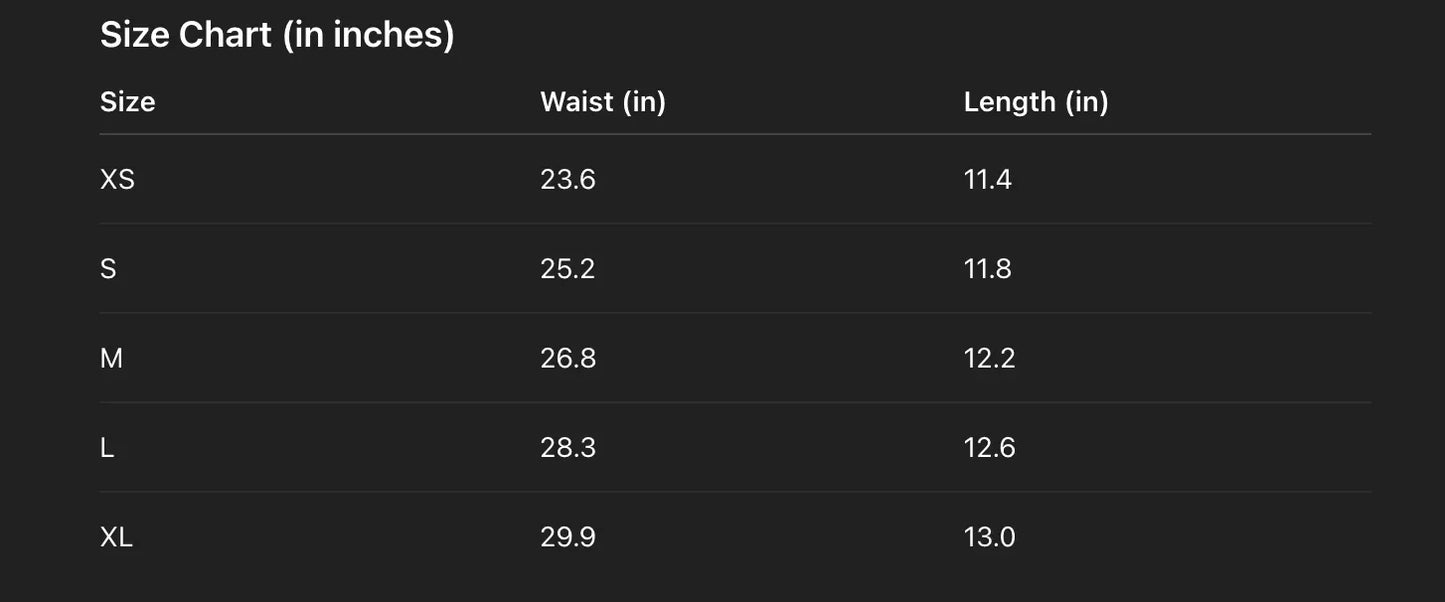This screenshot has width=1445, height=602.
Task: Click the Waist (in) column header
Action: [602, 102]
